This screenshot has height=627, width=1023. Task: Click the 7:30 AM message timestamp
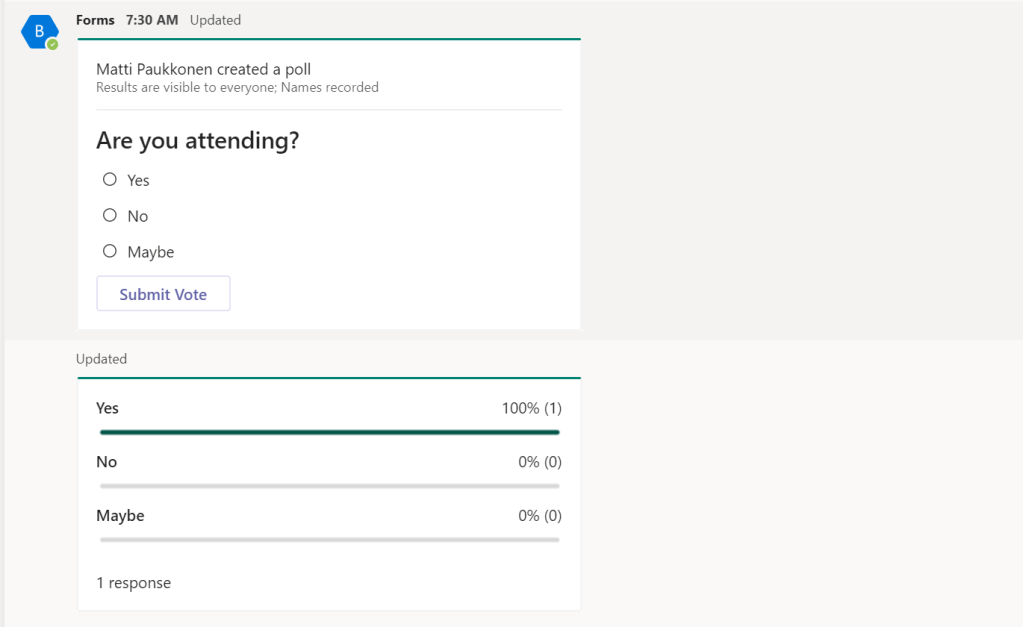point(152,20)
